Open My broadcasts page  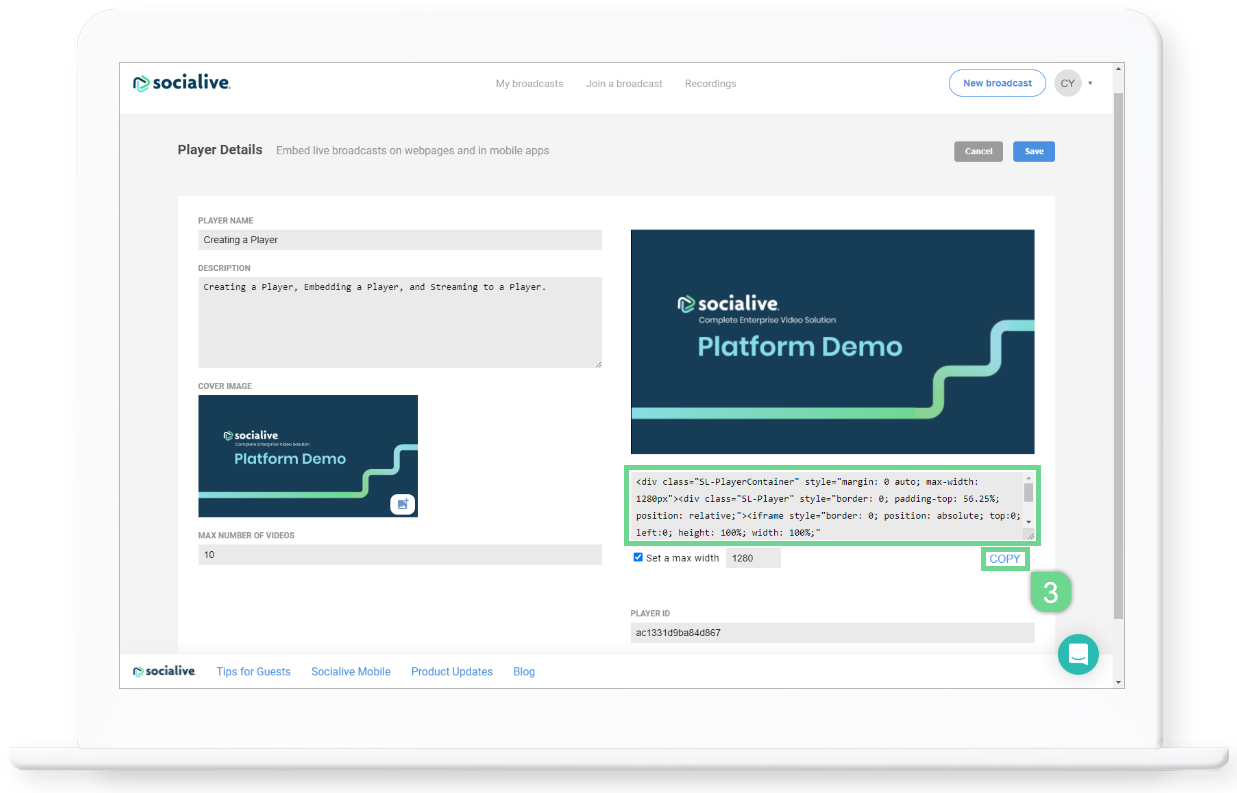point(530,83)
